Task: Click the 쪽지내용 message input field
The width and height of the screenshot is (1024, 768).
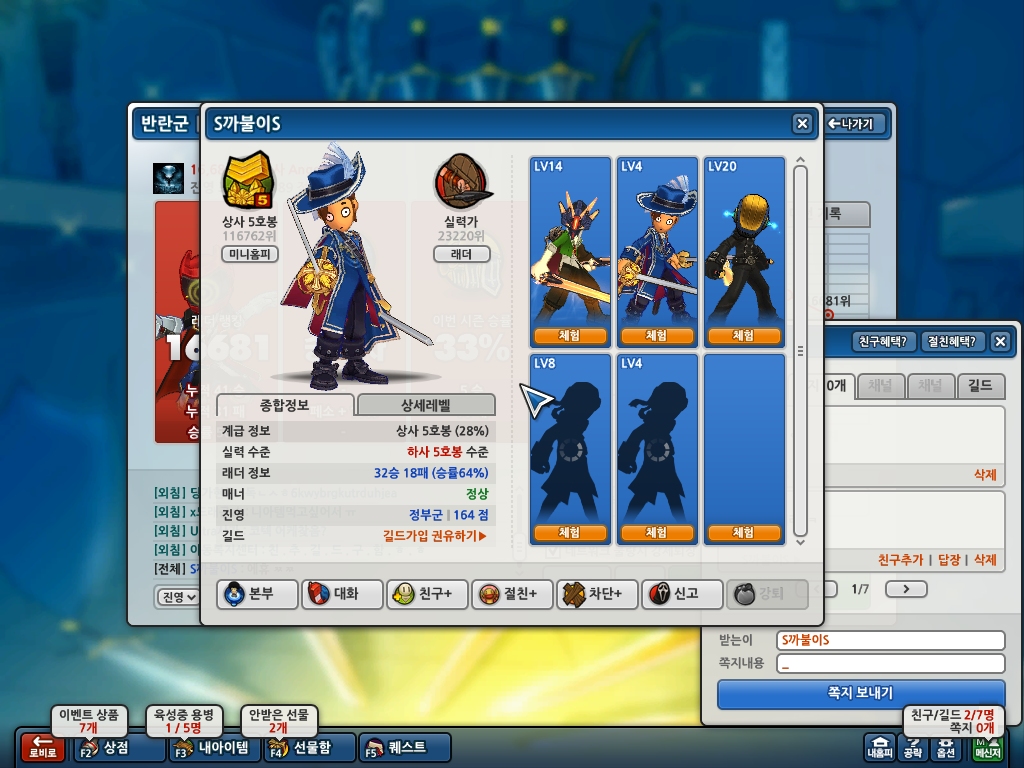Action: (x=890, y=664)
